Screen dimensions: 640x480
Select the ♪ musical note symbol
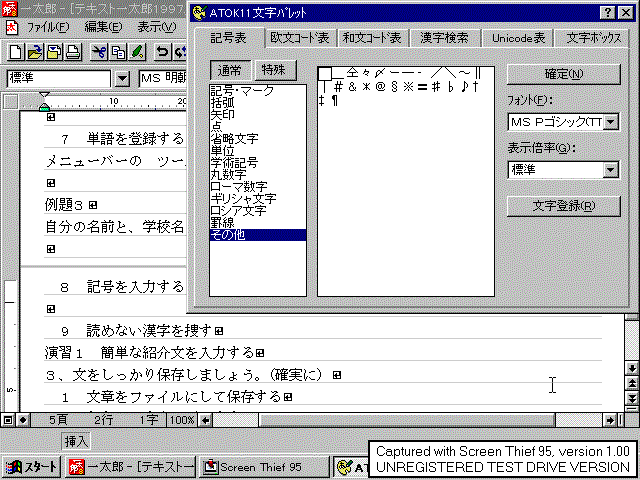pyautogui.click(x=464, y=87)
